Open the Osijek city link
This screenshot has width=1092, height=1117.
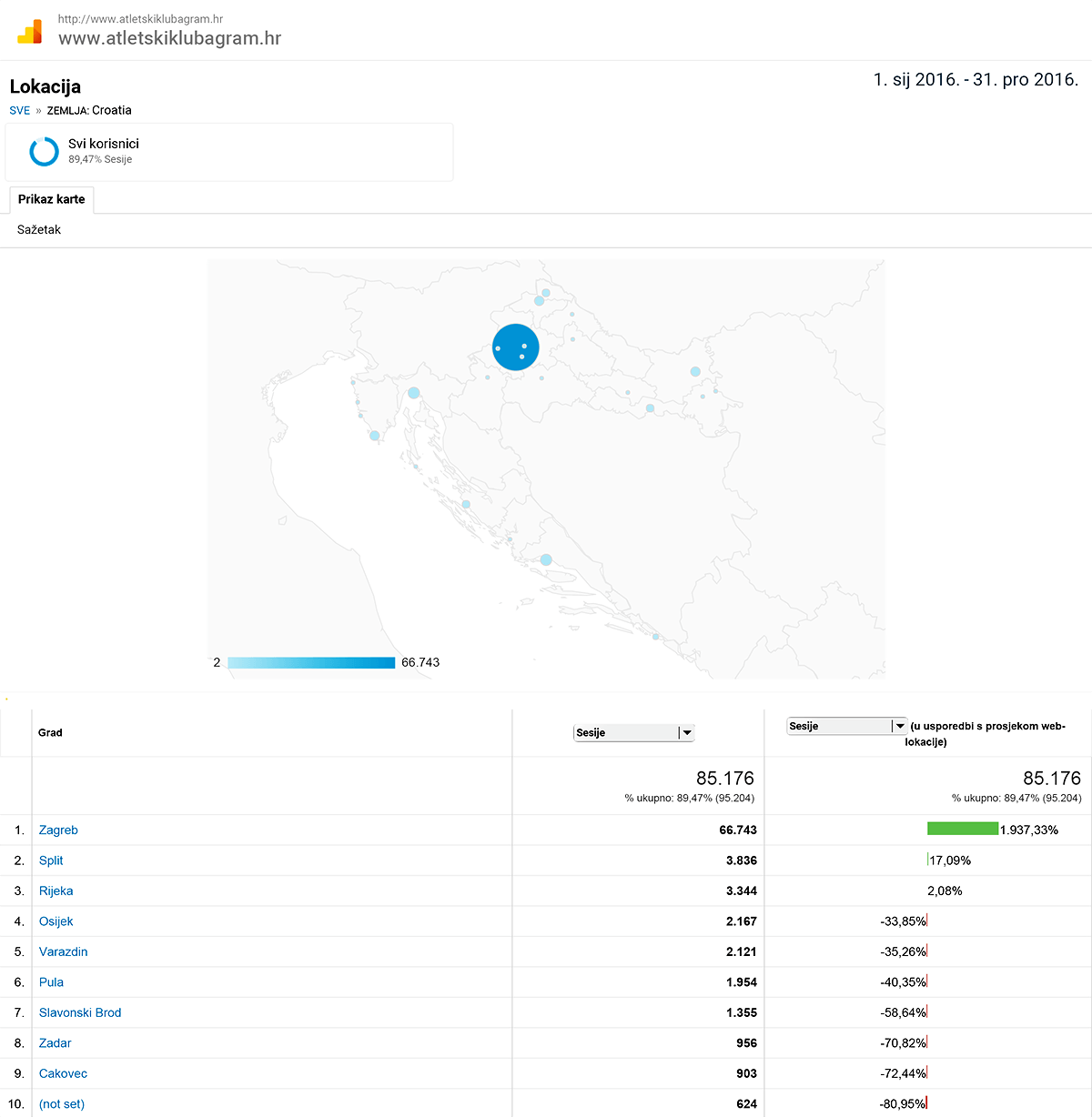click(56, 921)
